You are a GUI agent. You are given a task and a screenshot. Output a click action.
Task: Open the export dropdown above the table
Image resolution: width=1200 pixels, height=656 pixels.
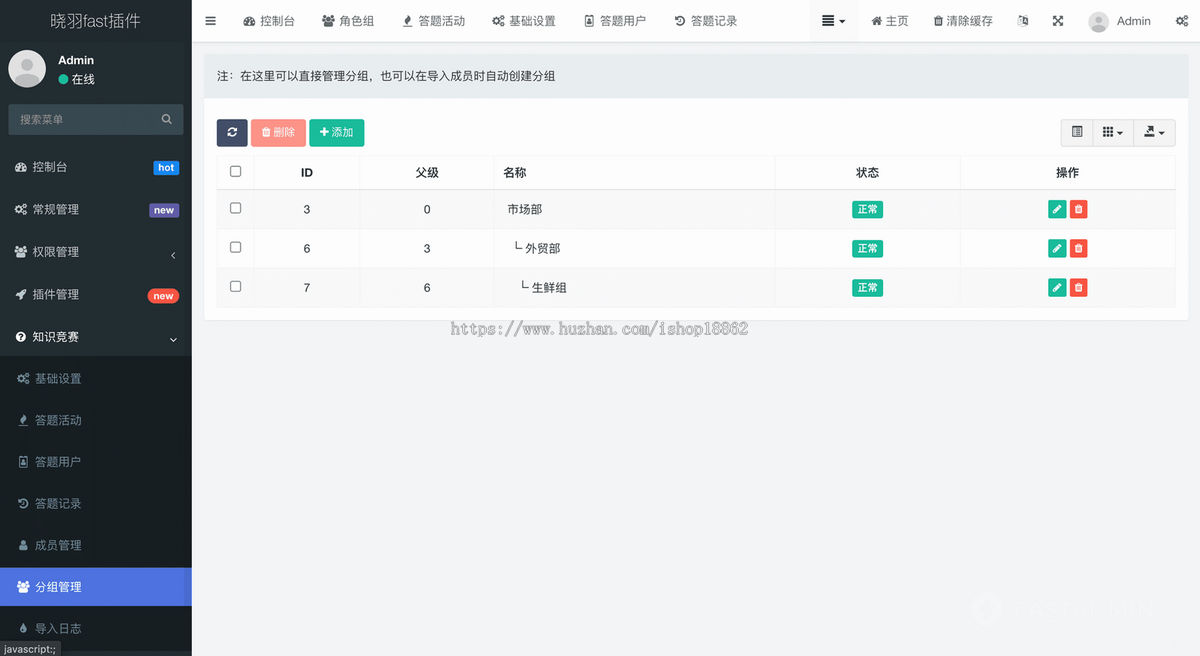[1153, 132]
